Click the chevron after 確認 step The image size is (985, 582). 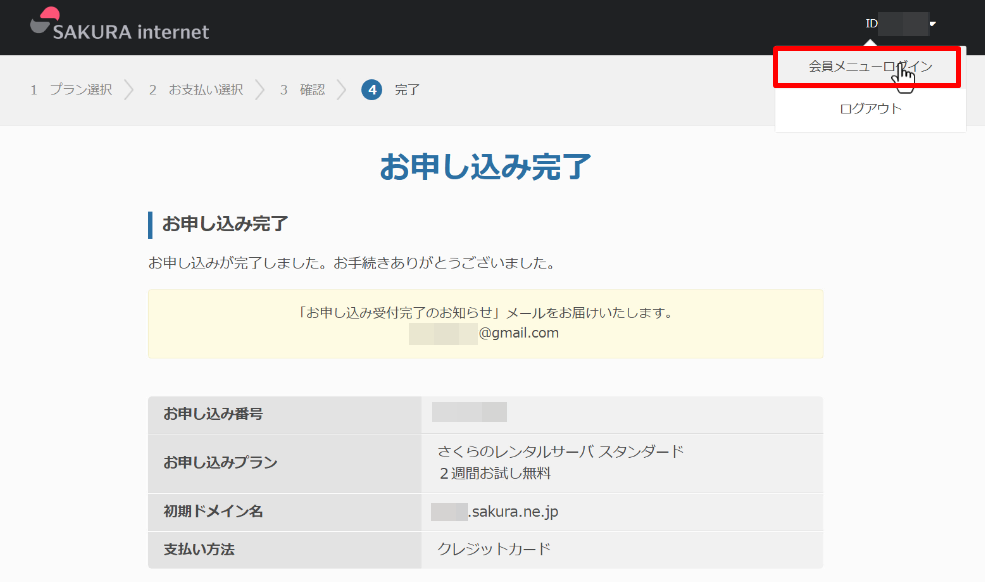pyautogui.click(x=341, y=90)
